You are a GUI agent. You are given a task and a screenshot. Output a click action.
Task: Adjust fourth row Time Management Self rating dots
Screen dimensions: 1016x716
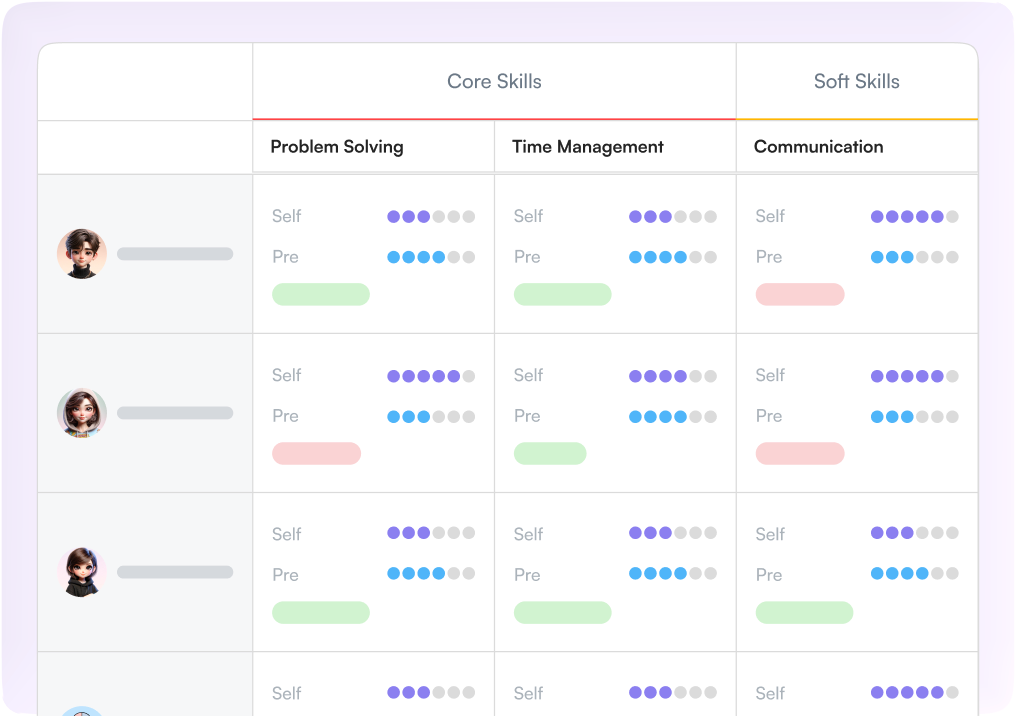coord(673,692)
